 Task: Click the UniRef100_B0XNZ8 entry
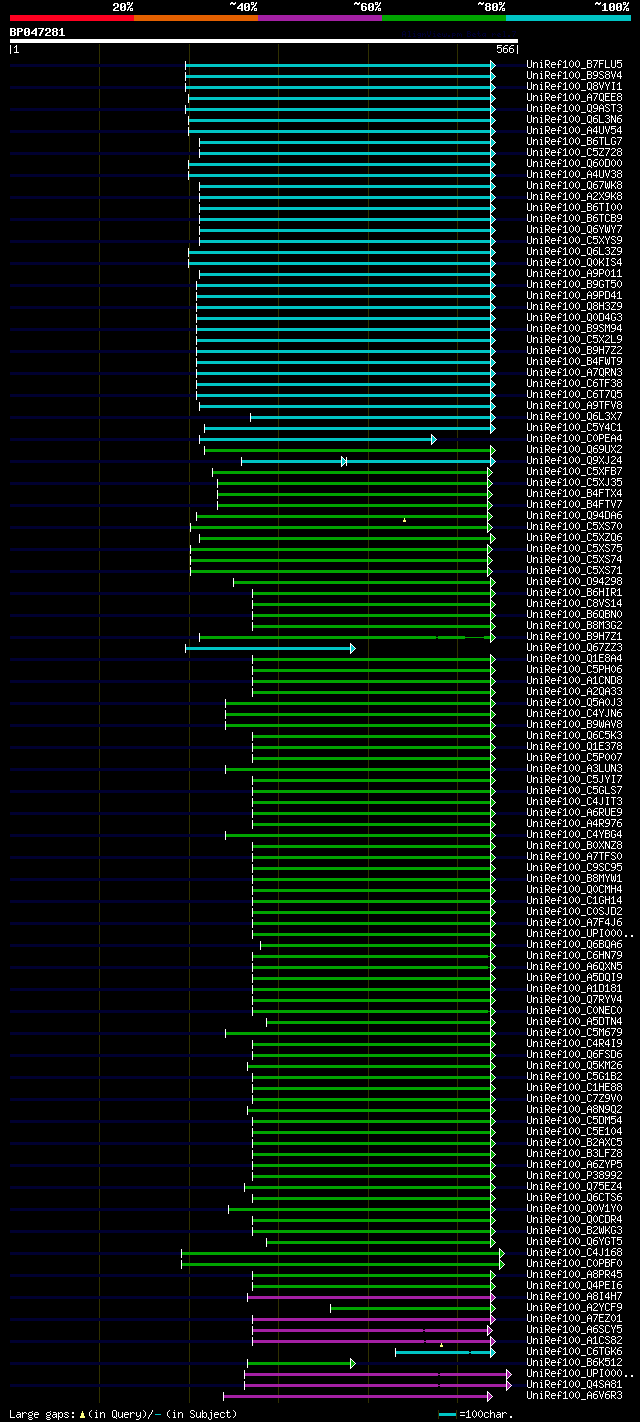click(574, 845)
